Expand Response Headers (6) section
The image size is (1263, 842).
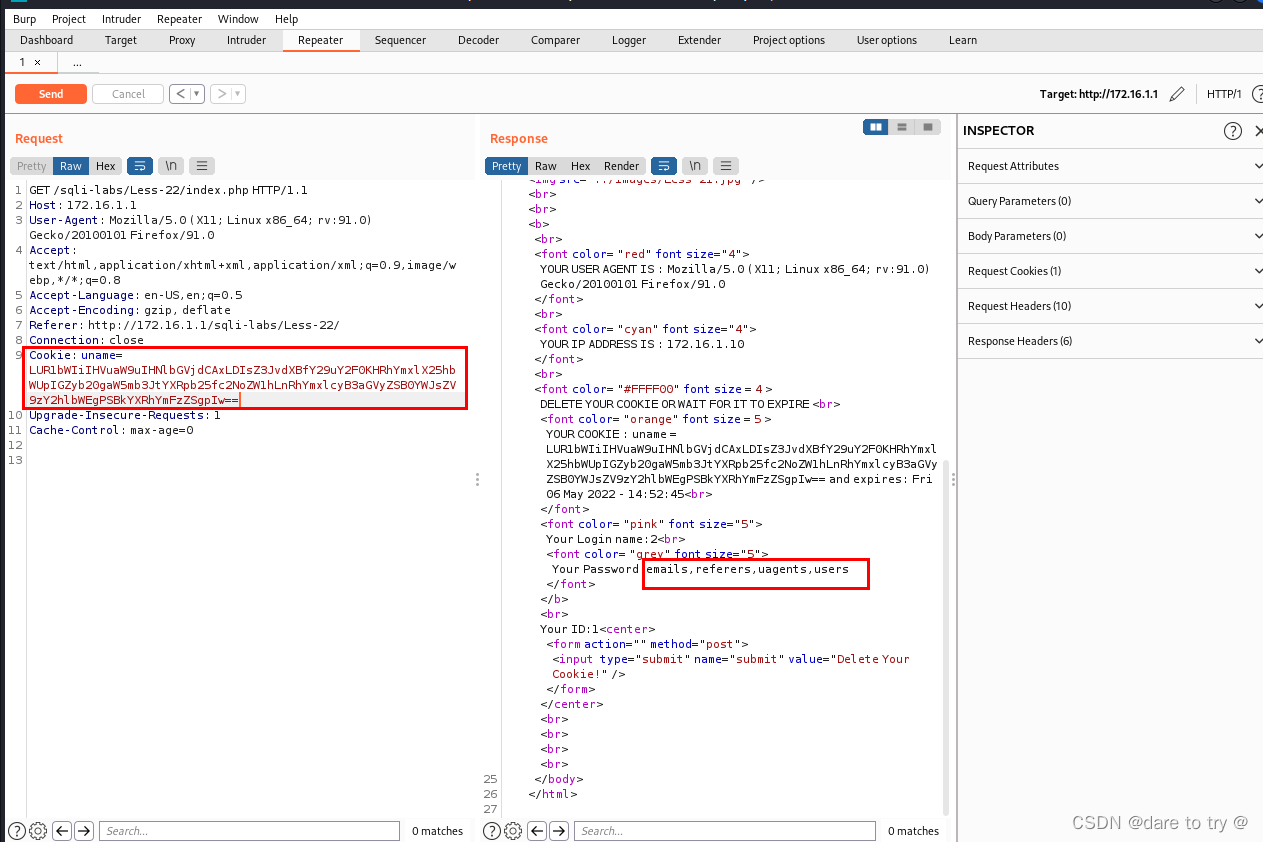point(1110,341)
